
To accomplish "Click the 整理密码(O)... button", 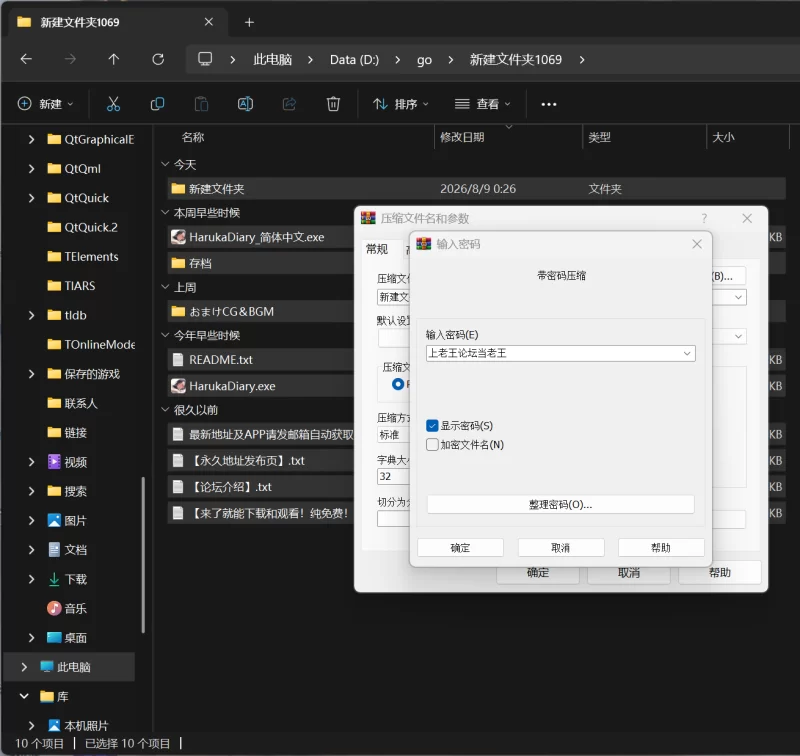I will coord(560,505).
